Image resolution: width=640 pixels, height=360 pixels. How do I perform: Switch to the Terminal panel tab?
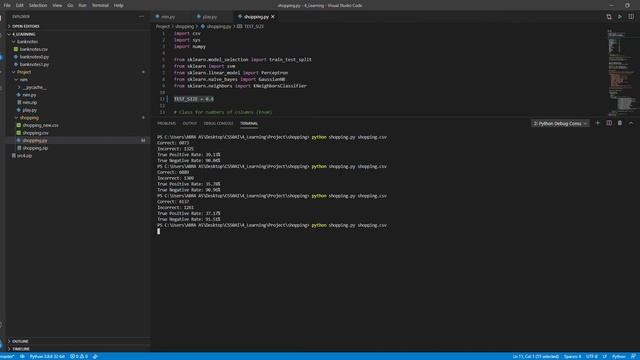[249, 123]
